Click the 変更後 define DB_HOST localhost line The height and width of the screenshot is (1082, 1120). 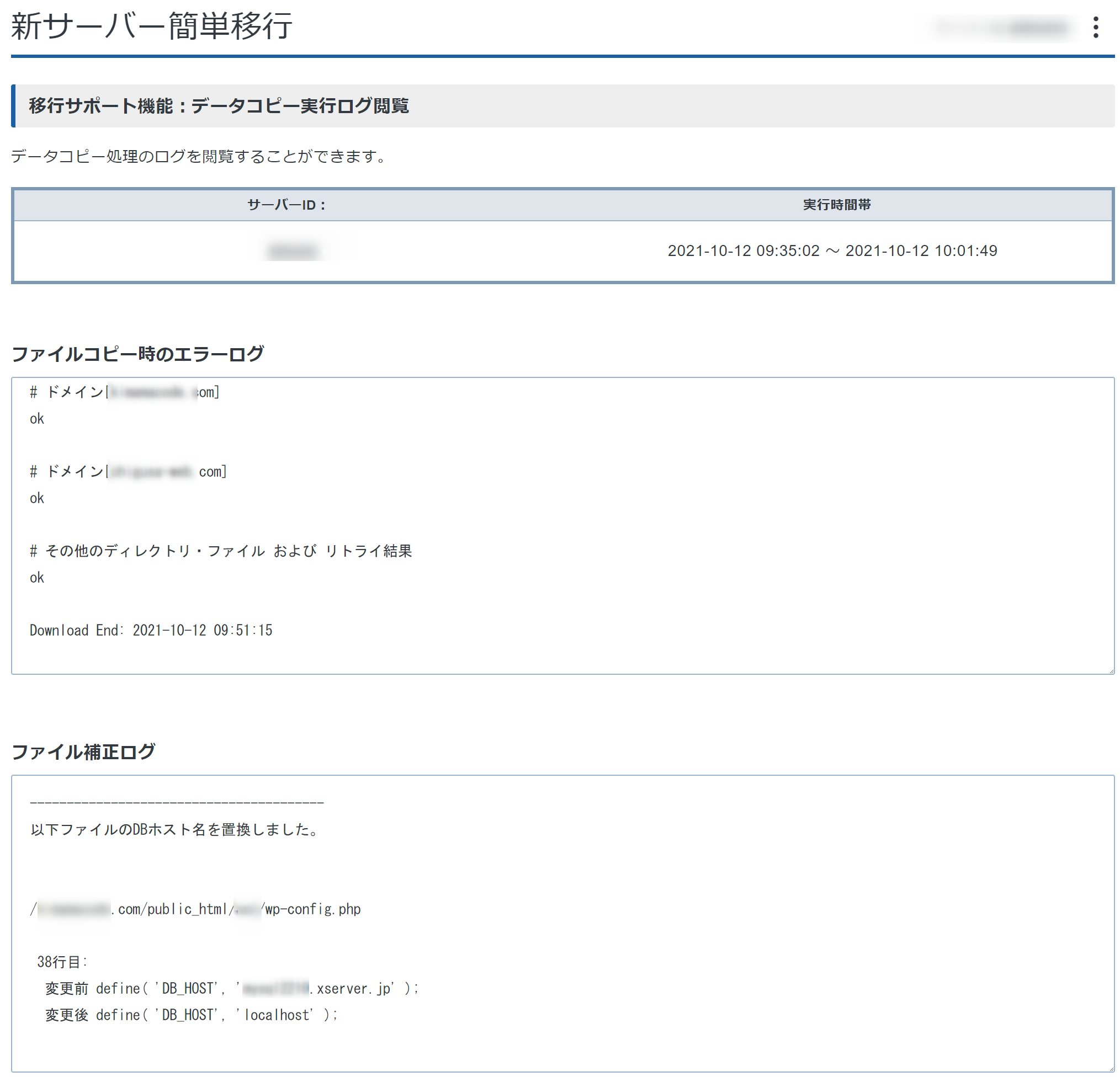pos(192,1015)
